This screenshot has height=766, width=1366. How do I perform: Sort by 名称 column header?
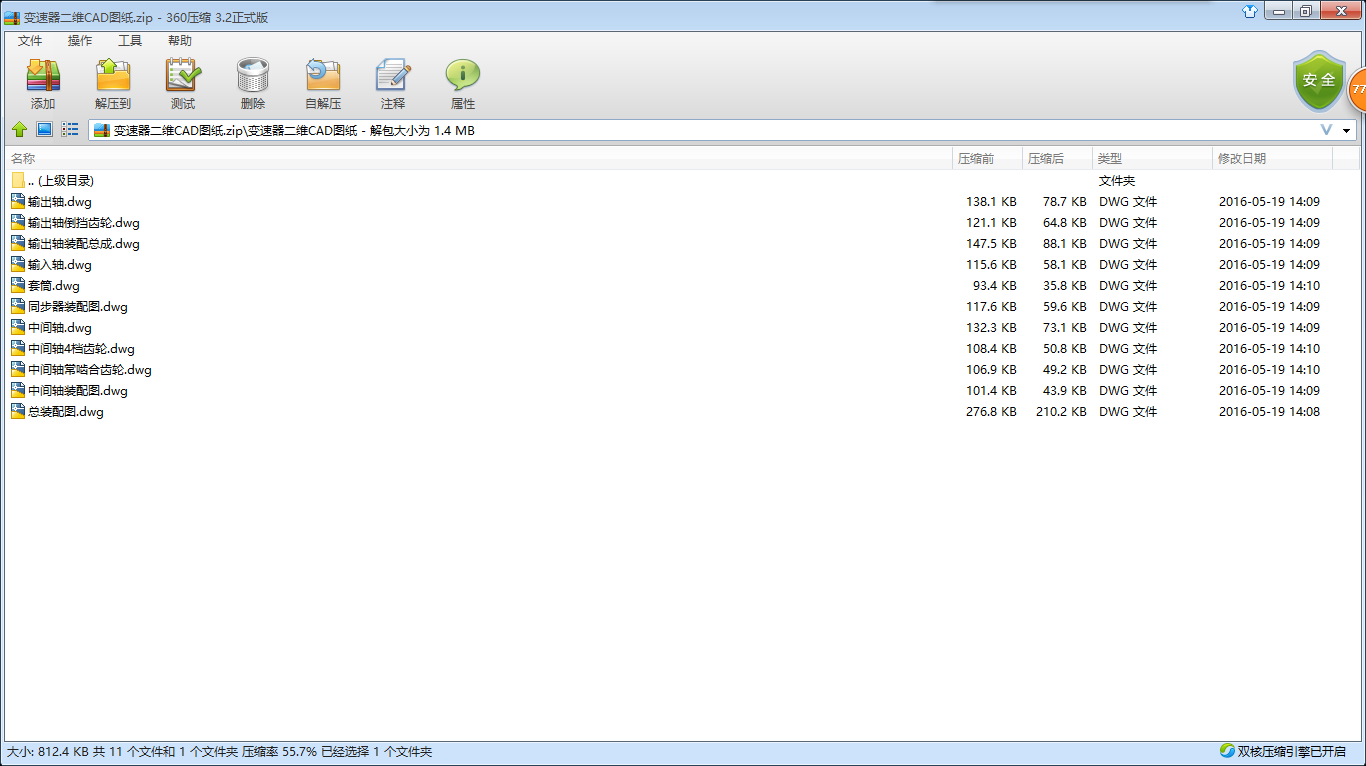[479, 159]
